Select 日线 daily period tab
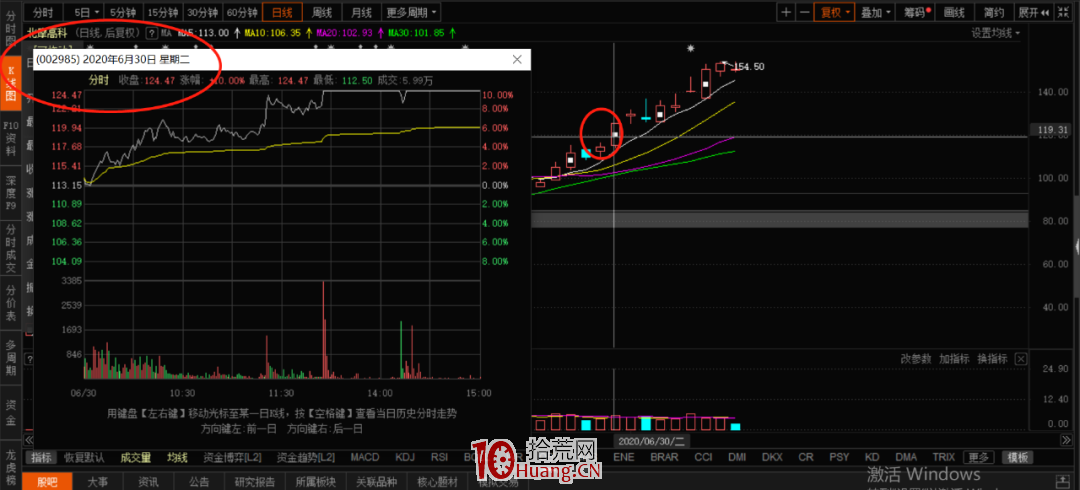This screenshot has height=490, width=1080. point(282,12)
